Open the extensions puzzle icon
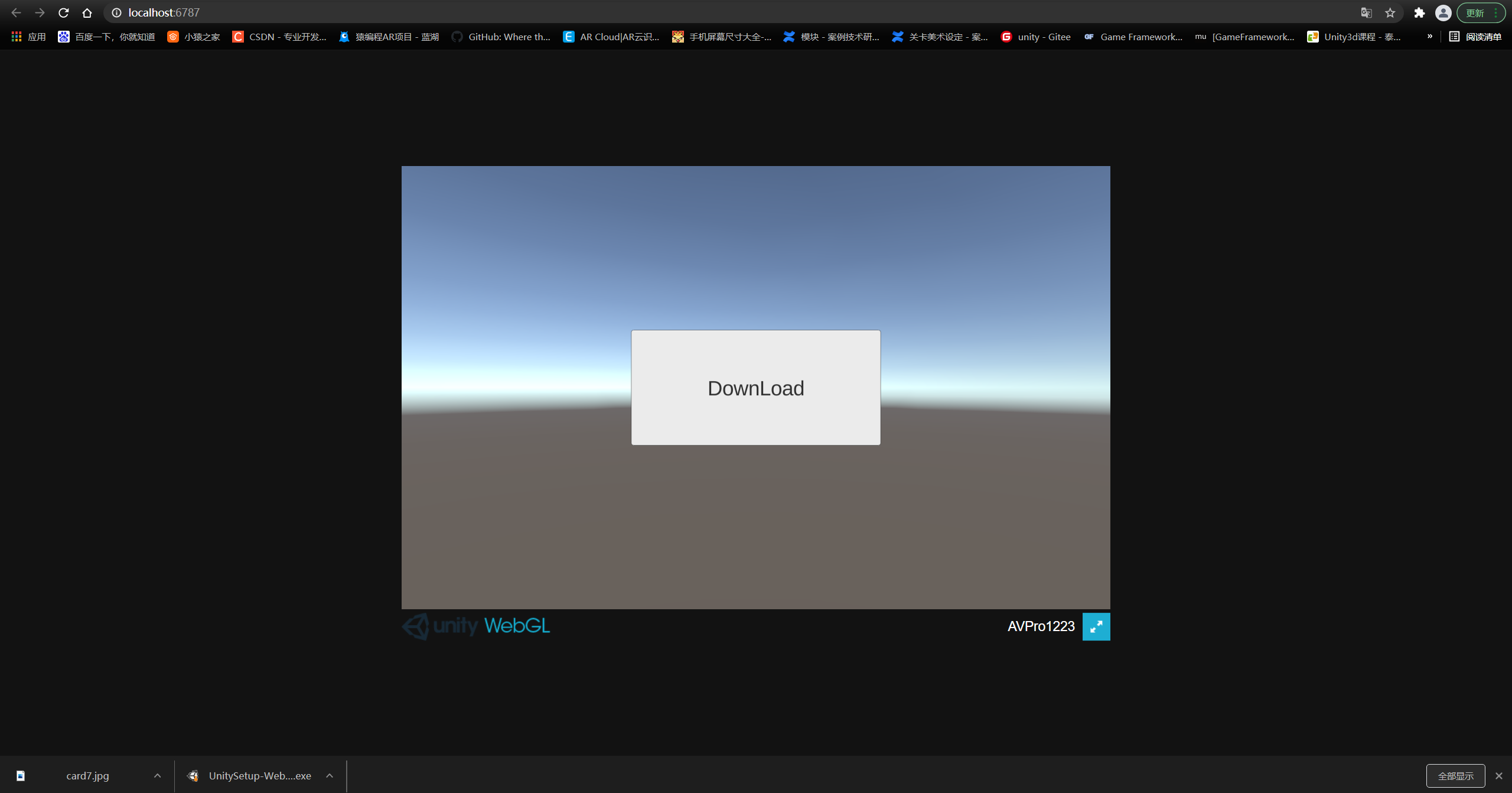The height and width of the screenshot is (793, 1512). pyautogui.click(x=1419, y=12)
